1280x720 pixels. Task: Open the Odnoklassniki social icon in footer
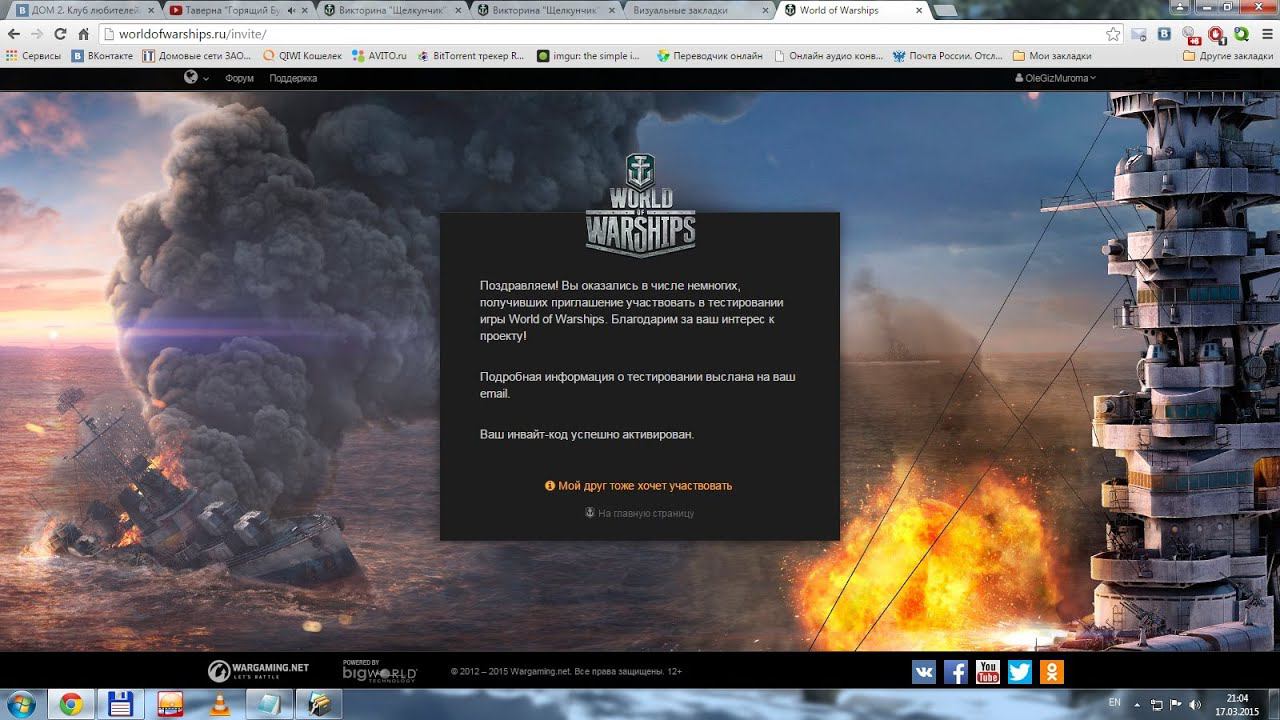(x=1052, y=672)
